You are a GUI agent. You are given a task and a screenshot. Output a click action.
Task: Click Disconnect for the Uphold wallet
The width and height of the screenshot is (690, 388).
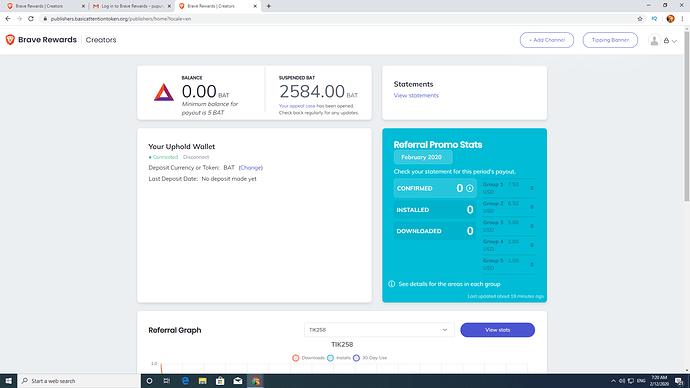point(196,157)
